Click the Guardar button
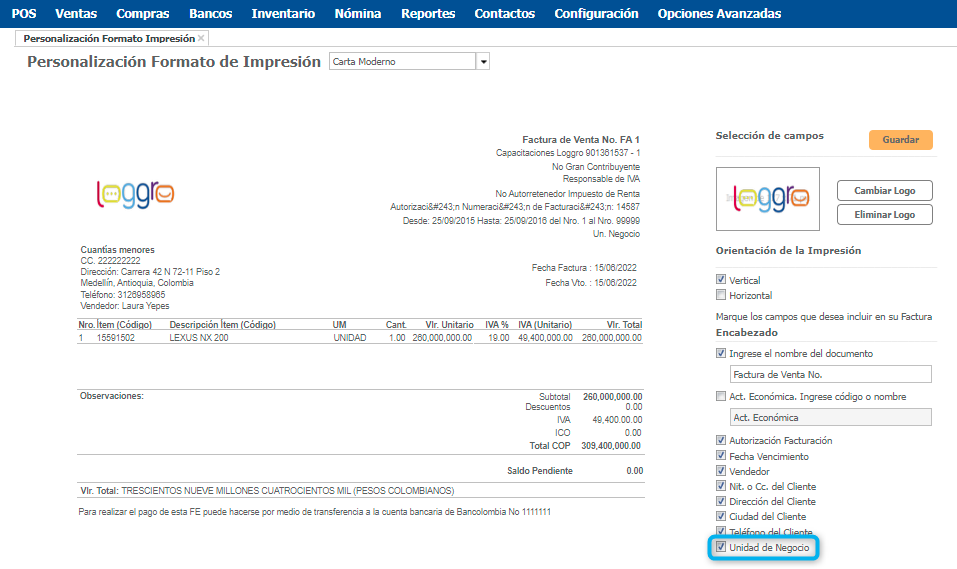This screenshot has width=957, height=569. point(900,140)
